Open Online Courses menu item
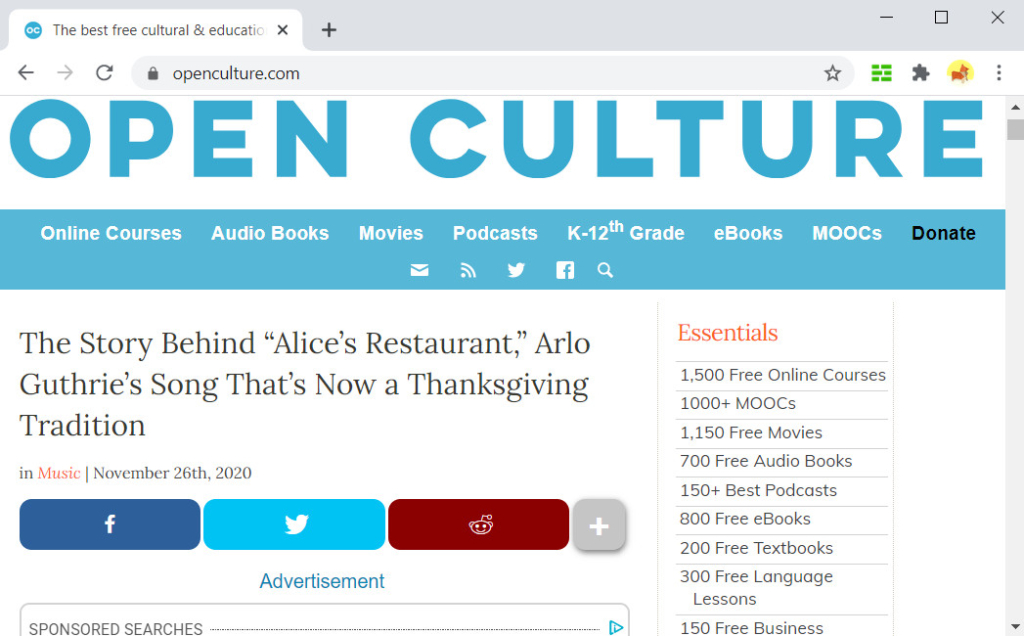The height and width of the screenshot is (636, 1024). coord(111,233)
